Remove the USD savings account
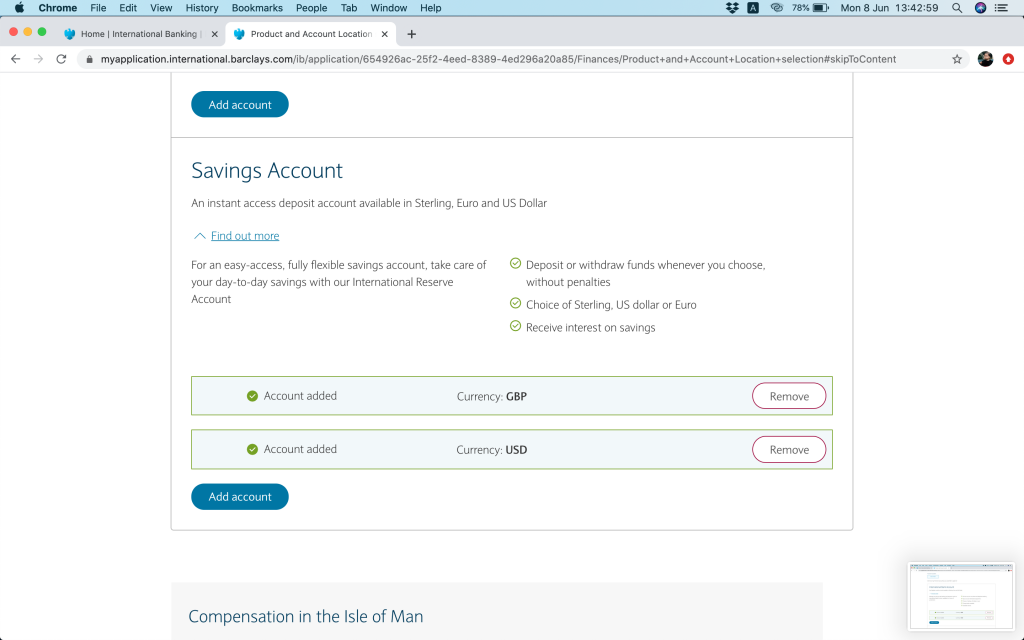Screen dimensions: 1024x640 coord(789,450)
